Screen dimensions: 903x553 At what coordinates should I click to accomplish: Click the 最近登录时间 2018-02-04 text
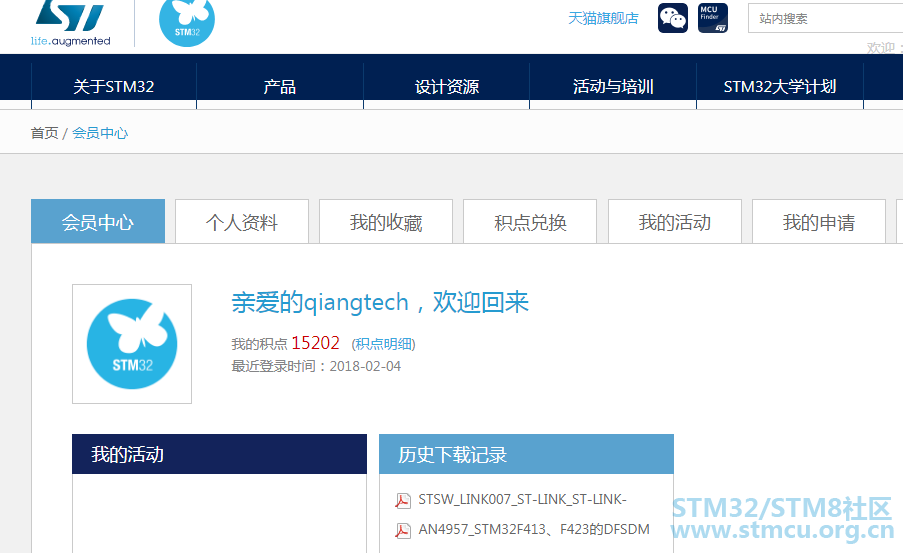[316, 366]
